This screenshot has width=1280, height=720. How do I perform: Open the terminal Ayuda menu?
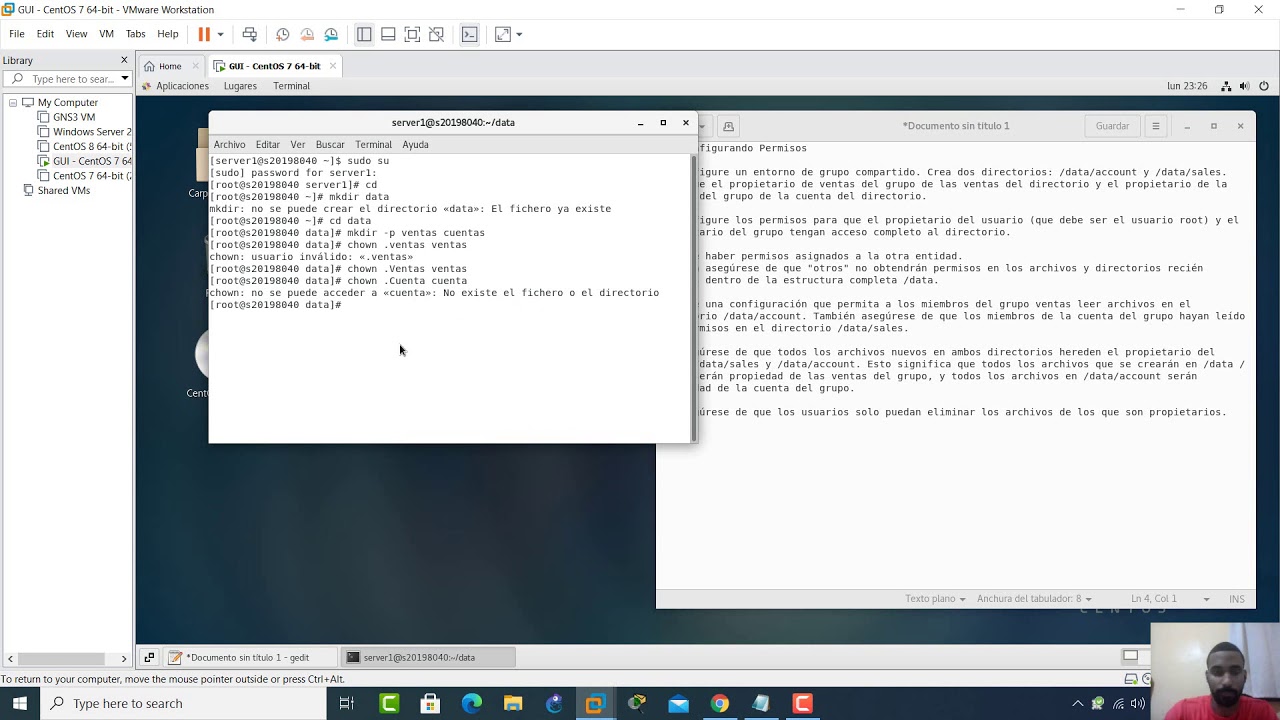[x=415, y=145]
